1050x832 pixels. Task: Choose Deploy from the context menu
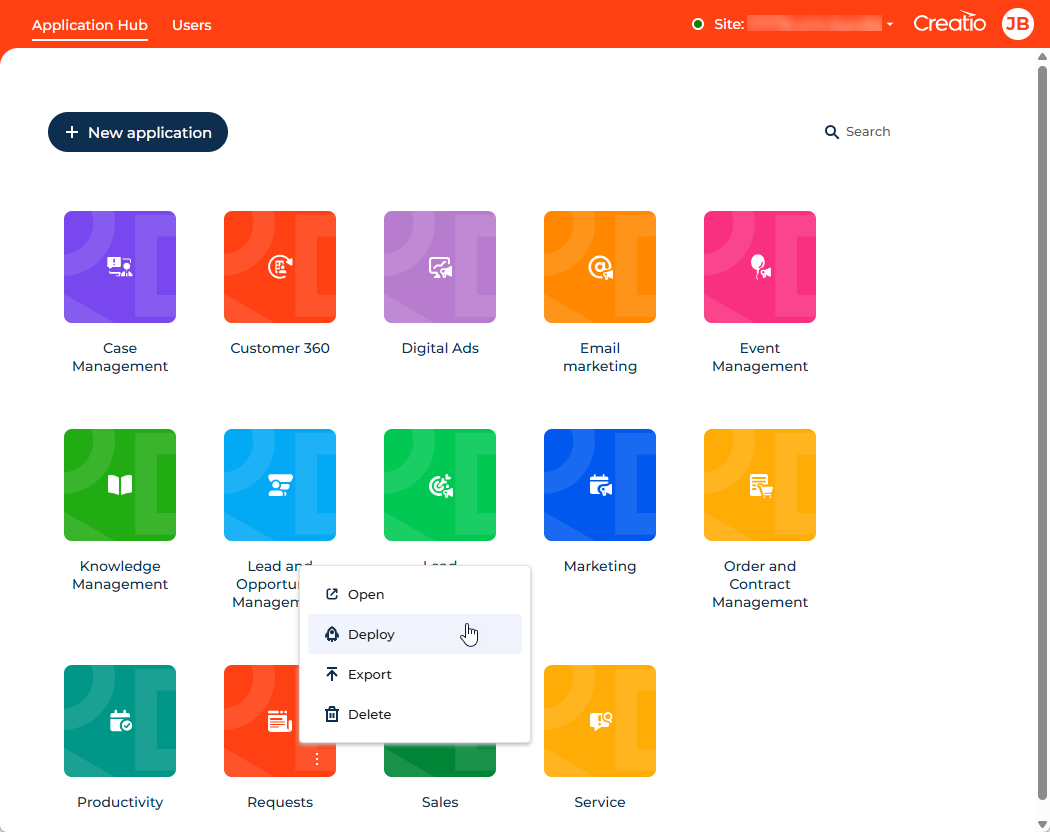(415, 634)
